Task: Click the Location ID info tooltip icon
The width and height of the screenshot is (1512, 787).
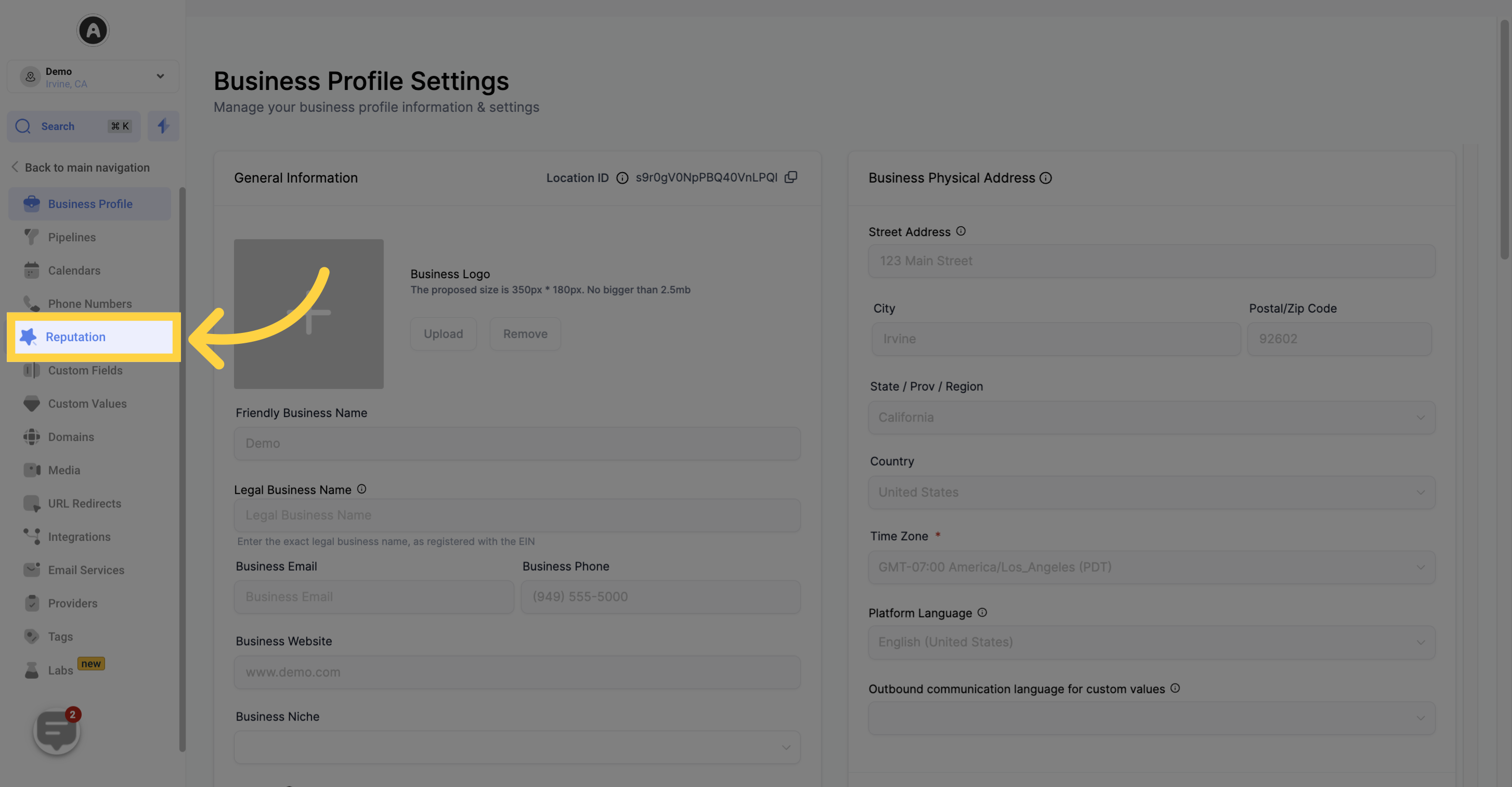Action: tap(620, 177)
